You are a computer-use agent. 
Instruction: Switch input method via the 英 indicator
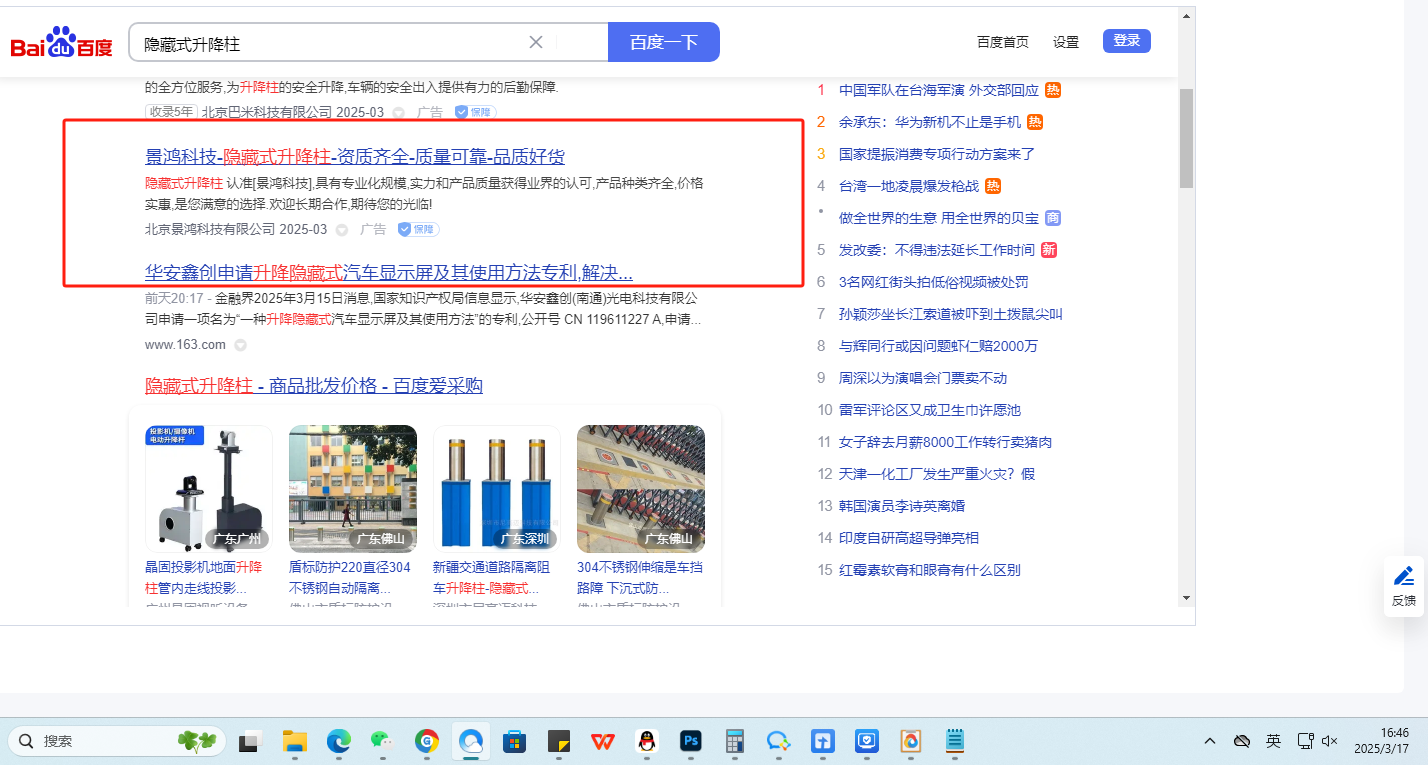(x=1273, y=741)
